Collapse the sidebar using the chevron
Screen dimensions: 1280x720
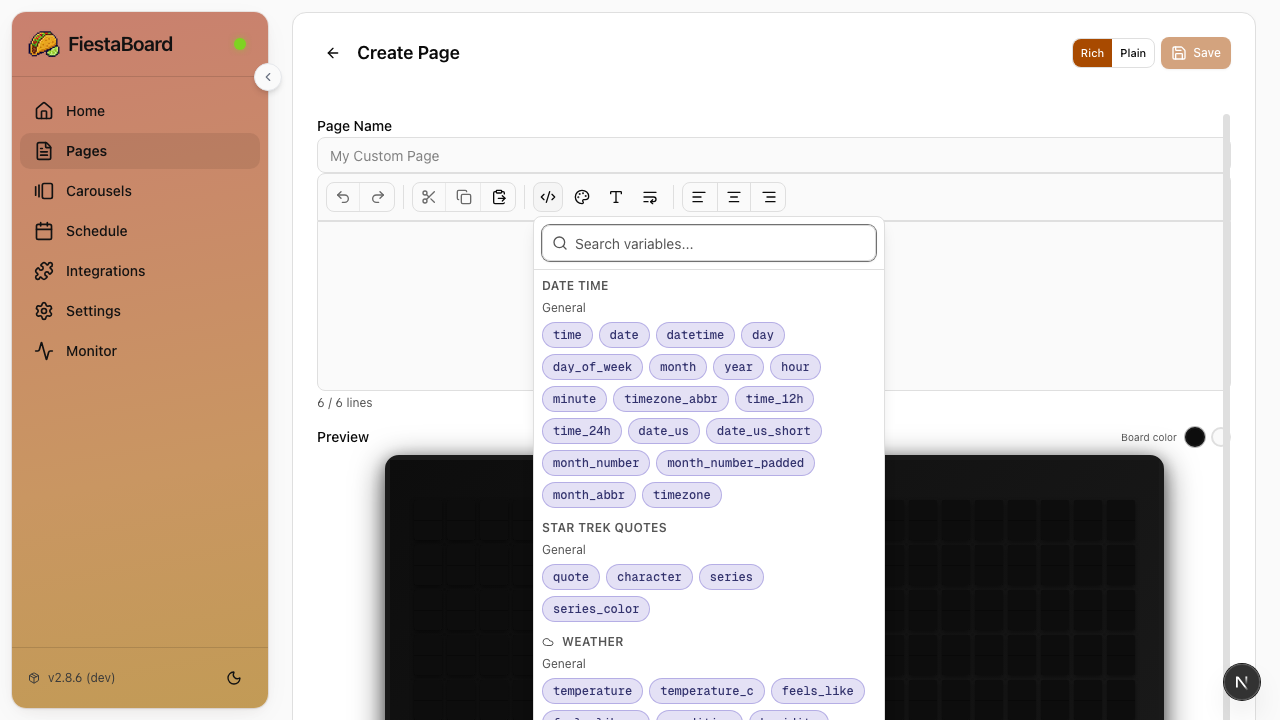point(267,76)
